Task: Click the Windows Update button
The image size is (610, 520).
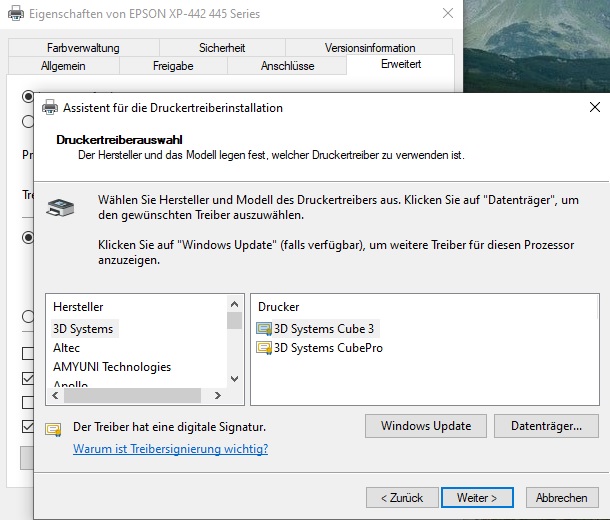Action: (x=426, y=426)
